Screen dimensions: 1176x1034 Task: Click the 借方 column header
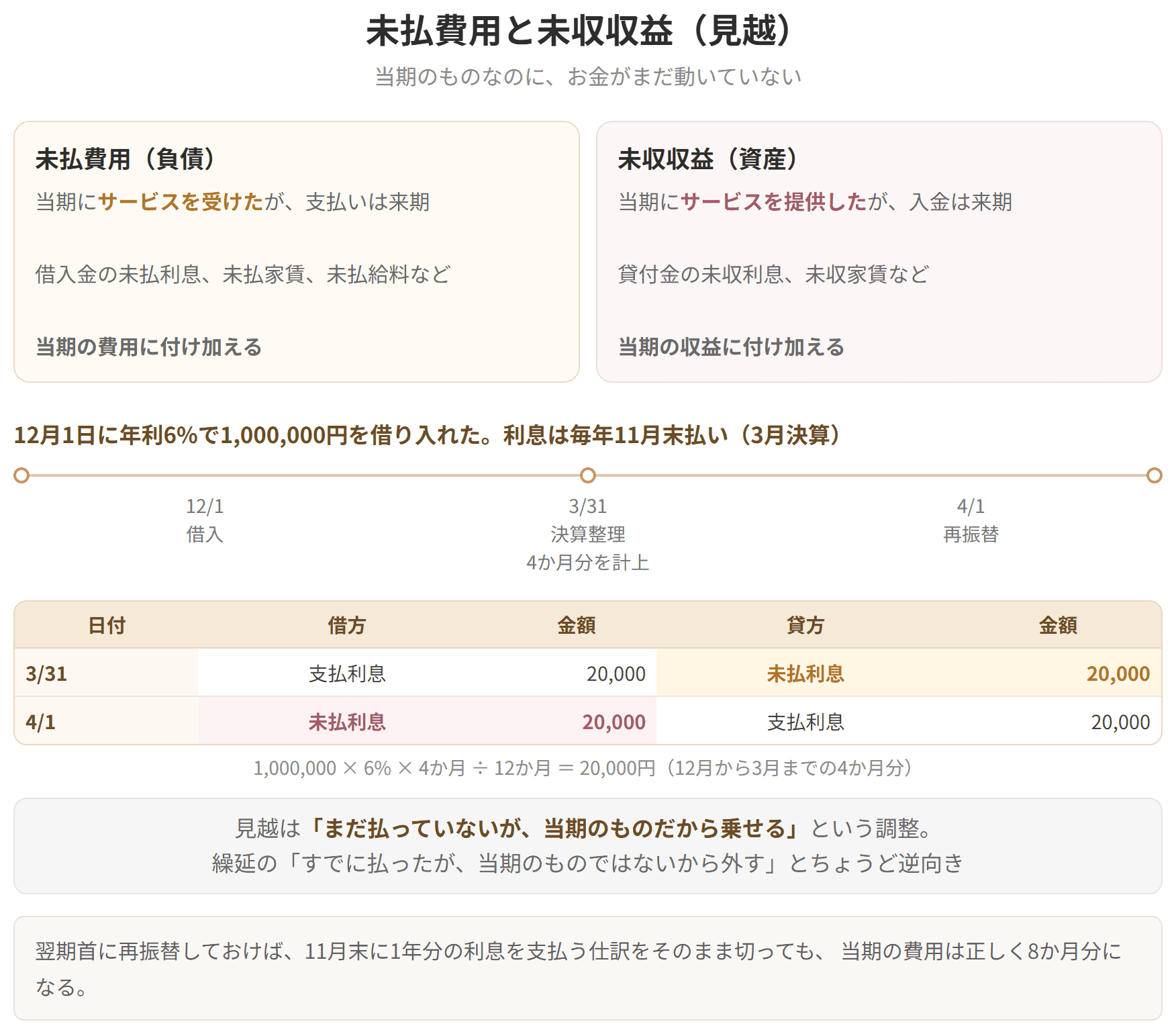point(347,625)
